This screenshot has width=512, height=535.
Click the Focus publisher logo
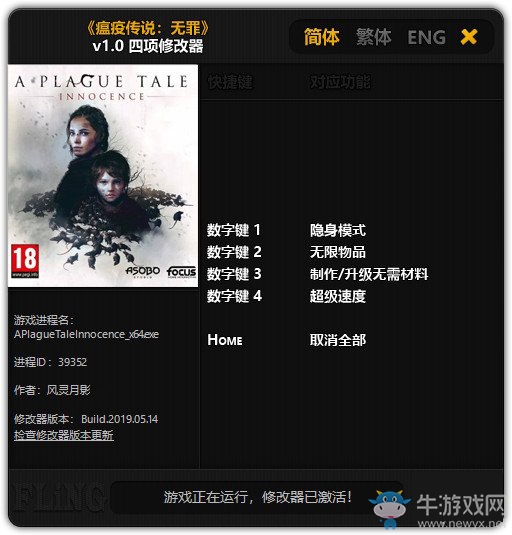(181, 272)
